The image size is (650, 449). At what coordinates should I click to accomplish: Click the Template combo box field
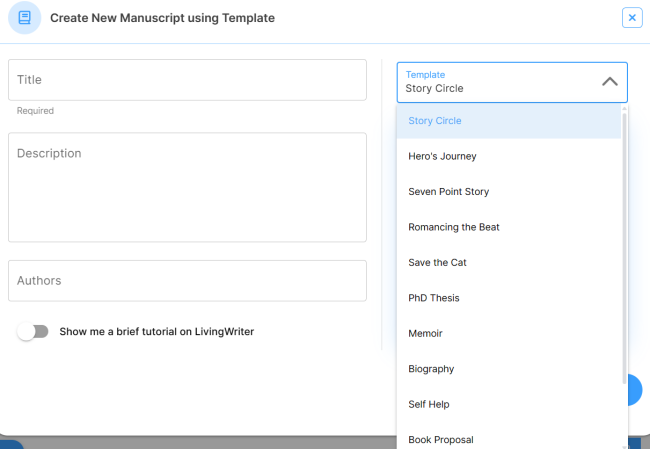pyautogui.click(x=500, y=82)
